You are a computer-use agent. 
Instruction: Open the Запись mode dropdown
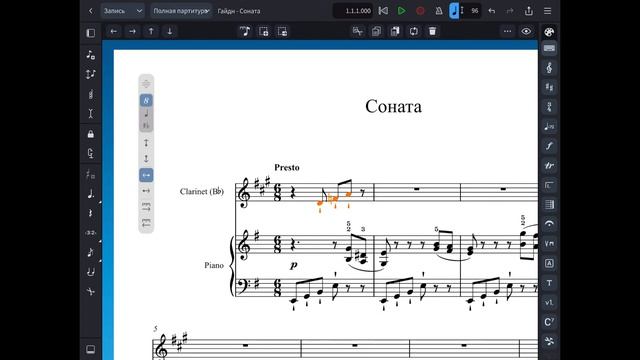(x=122, y=11)
